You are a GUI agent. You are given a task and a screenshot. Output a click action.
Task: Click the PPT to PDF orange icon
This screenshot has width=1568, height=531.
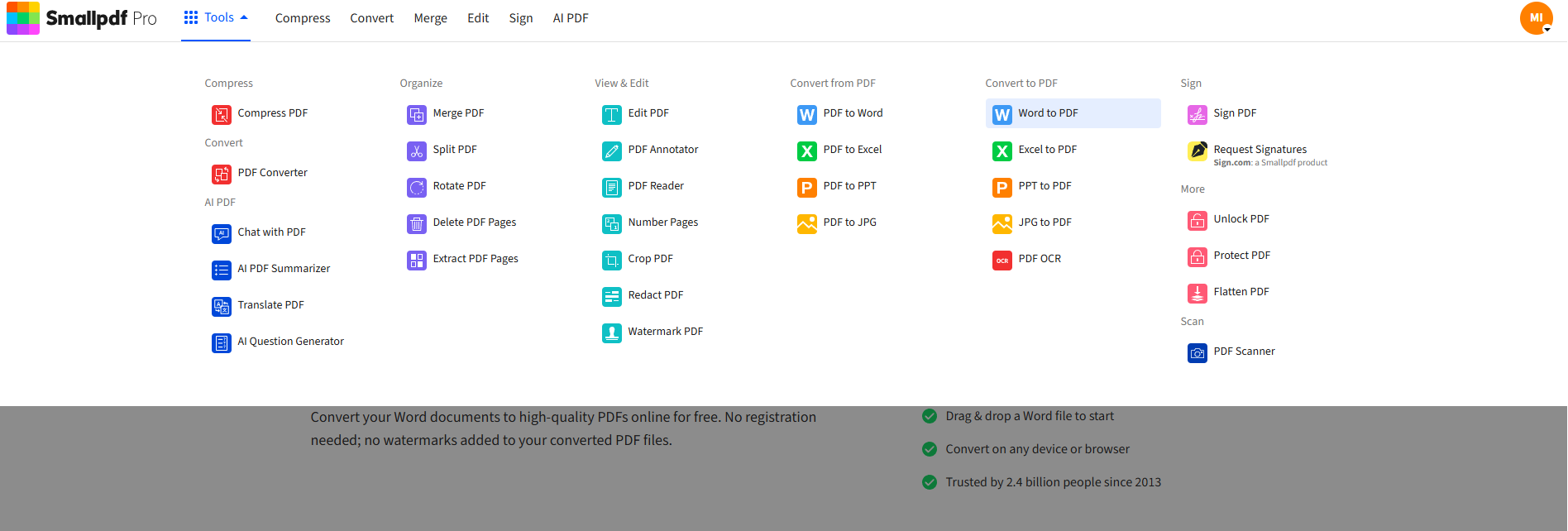click(1002, 187)
